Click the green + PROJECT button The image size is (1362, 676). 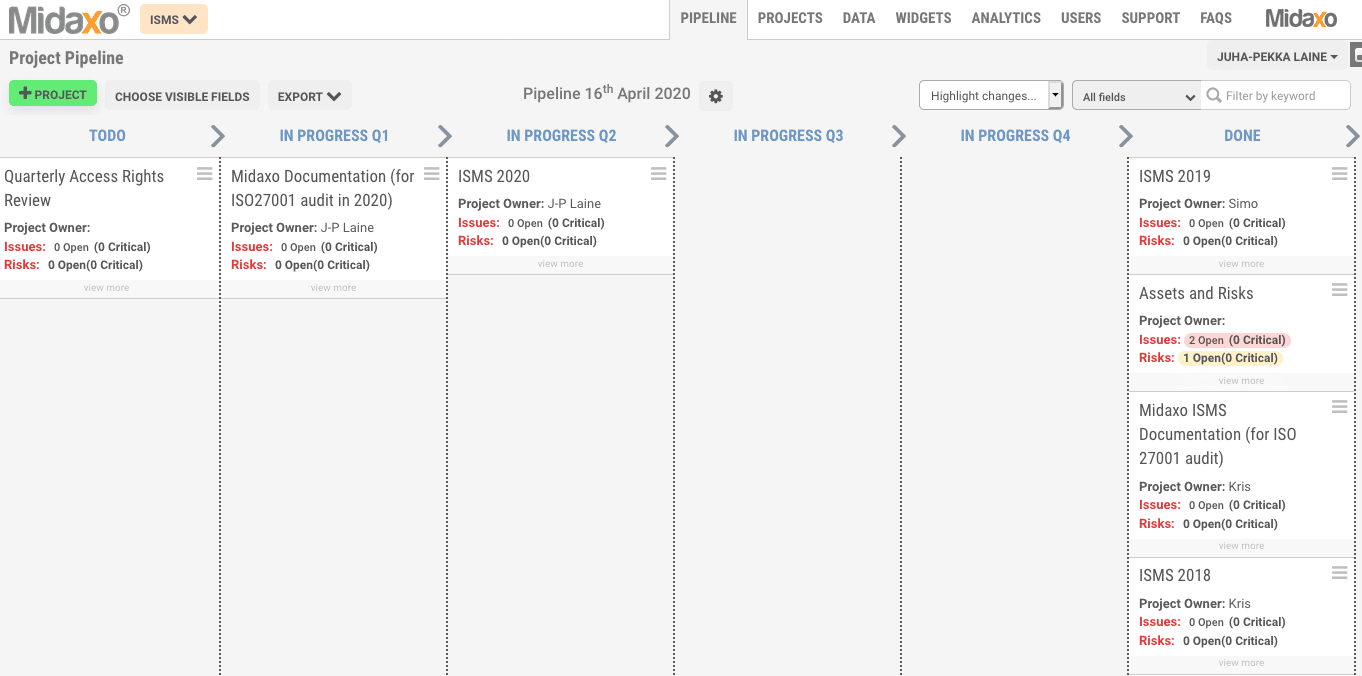(53, 94)
